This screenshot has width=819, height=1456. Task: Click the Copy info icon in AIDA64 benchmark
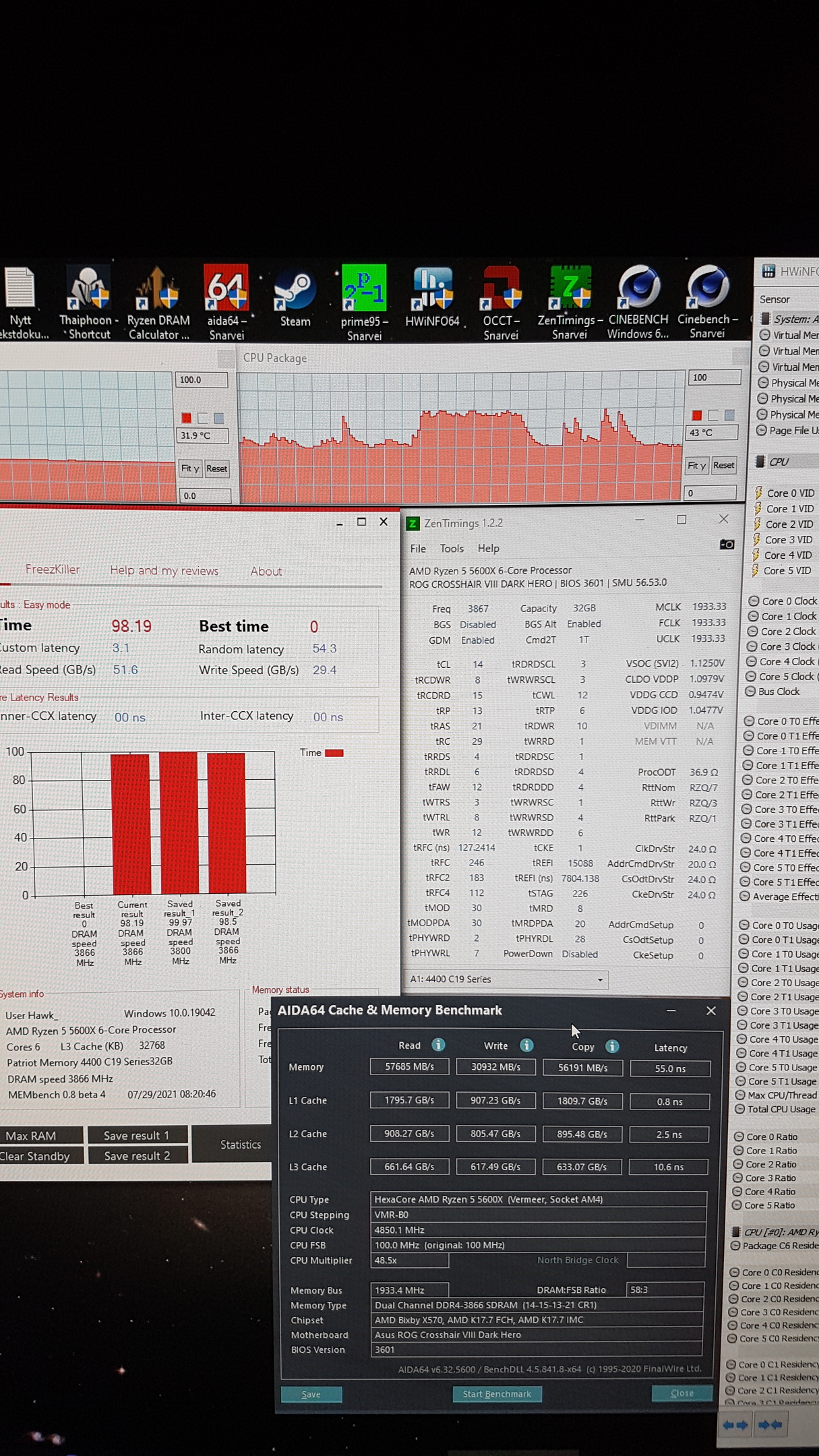click(x=612, y=1046)
